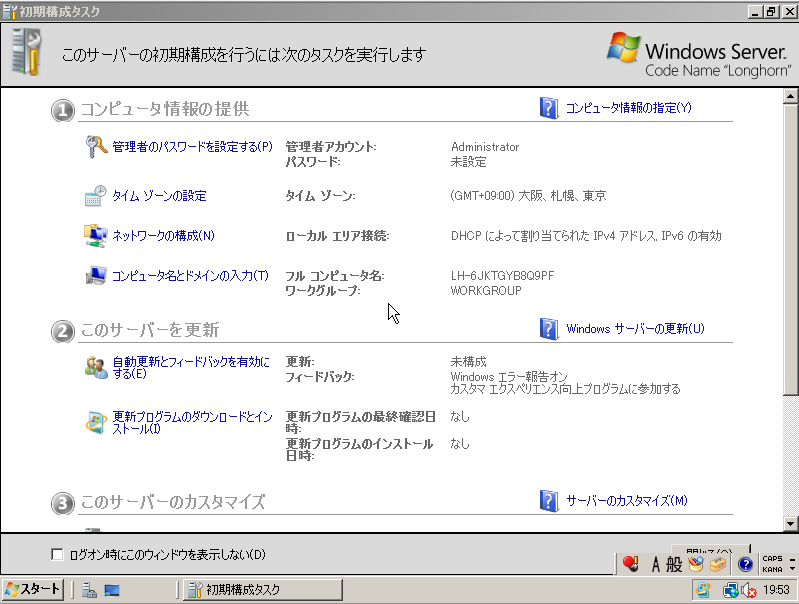The height and width of the screenshot is (604, 799).
Task: Click the users icon for automatic updates
Action: point(96,367)
